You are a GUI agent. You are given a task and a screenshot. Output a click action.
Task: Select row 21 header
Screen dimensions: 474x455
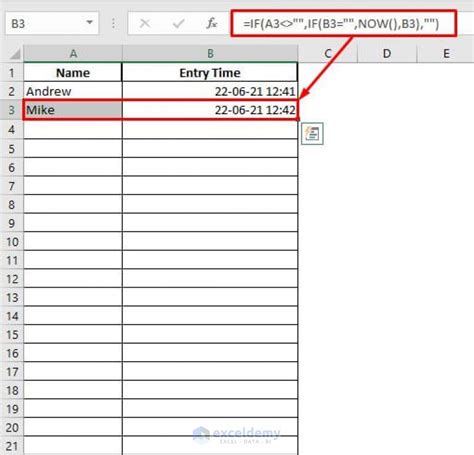pyautogui.click(x=12, y=446)
